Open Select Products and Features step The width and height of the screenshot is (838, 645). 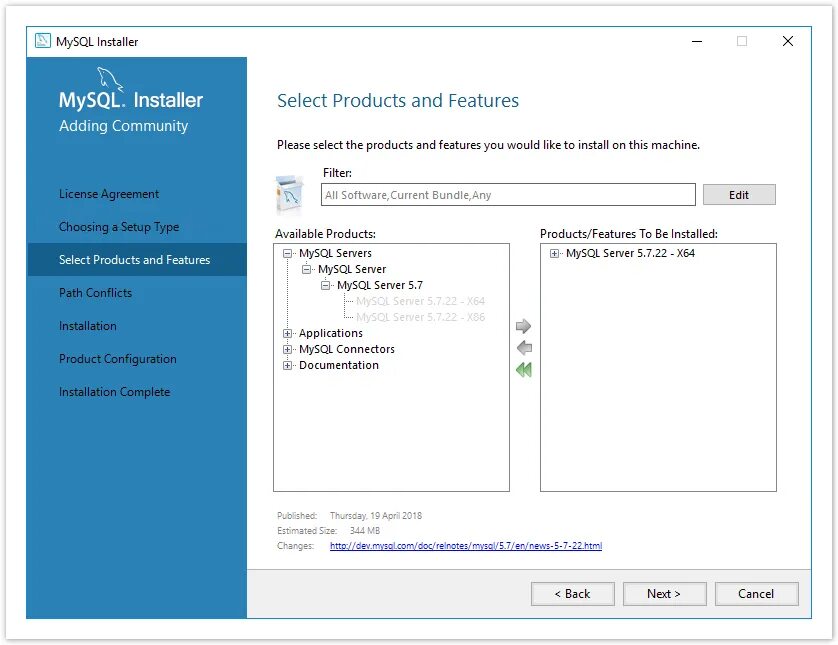click(135, 260)
